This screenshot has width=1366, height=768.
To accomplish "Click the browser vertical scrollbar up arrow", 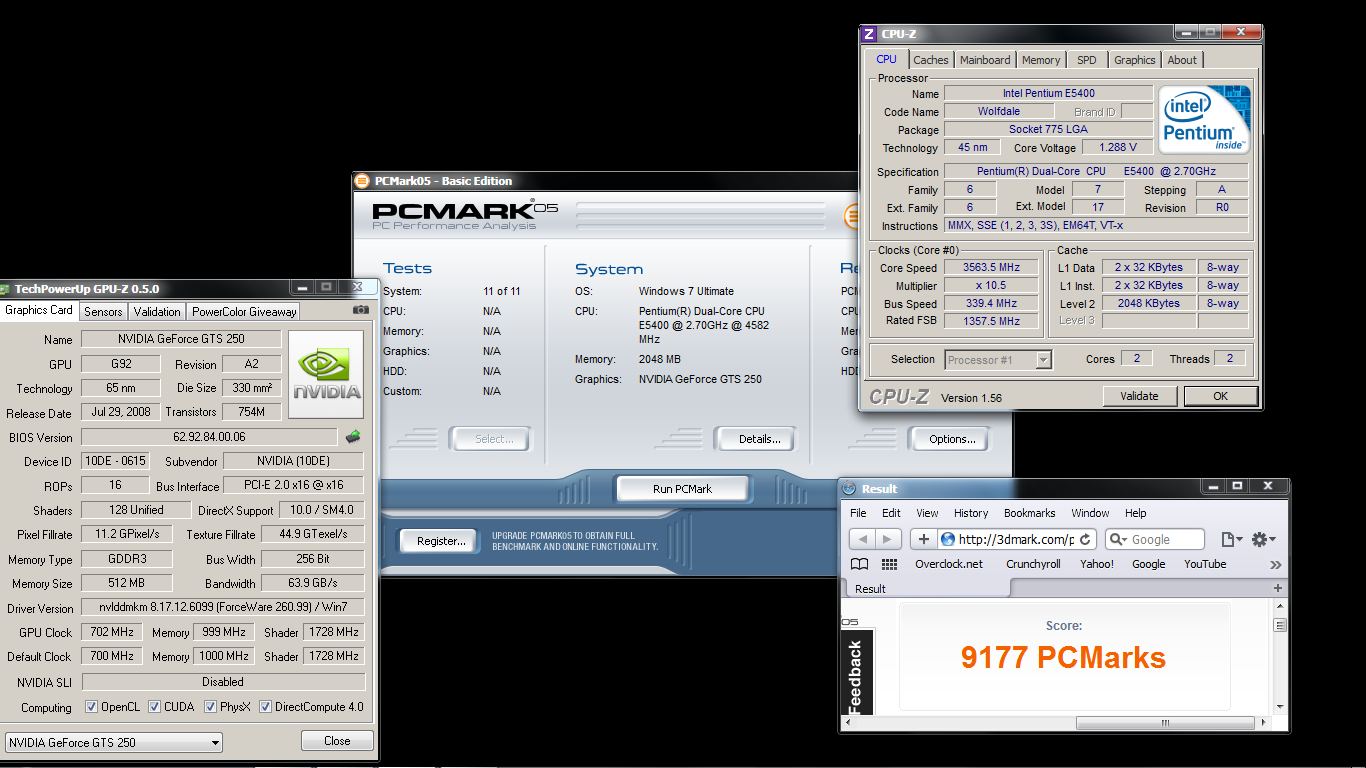I will click(x=1279, y=607).
